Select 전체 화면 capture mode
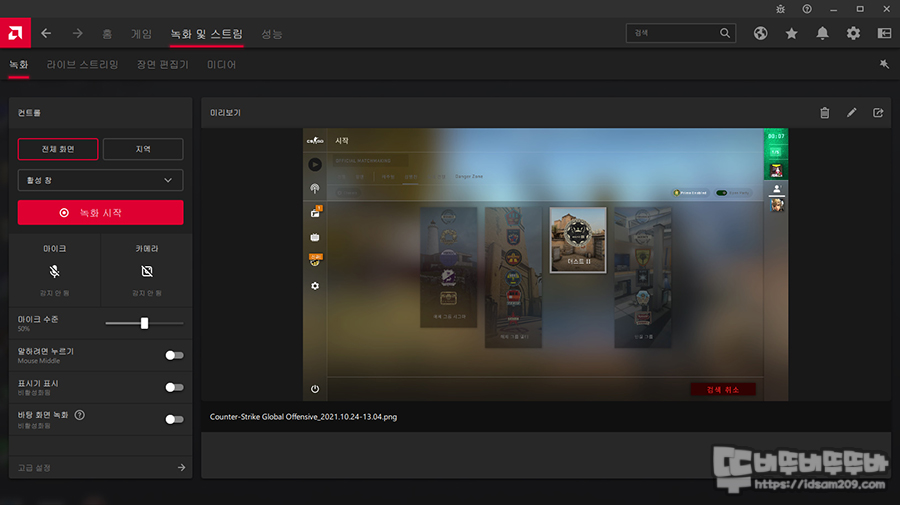Screen dimensions: 900x505 pos(58,149)
